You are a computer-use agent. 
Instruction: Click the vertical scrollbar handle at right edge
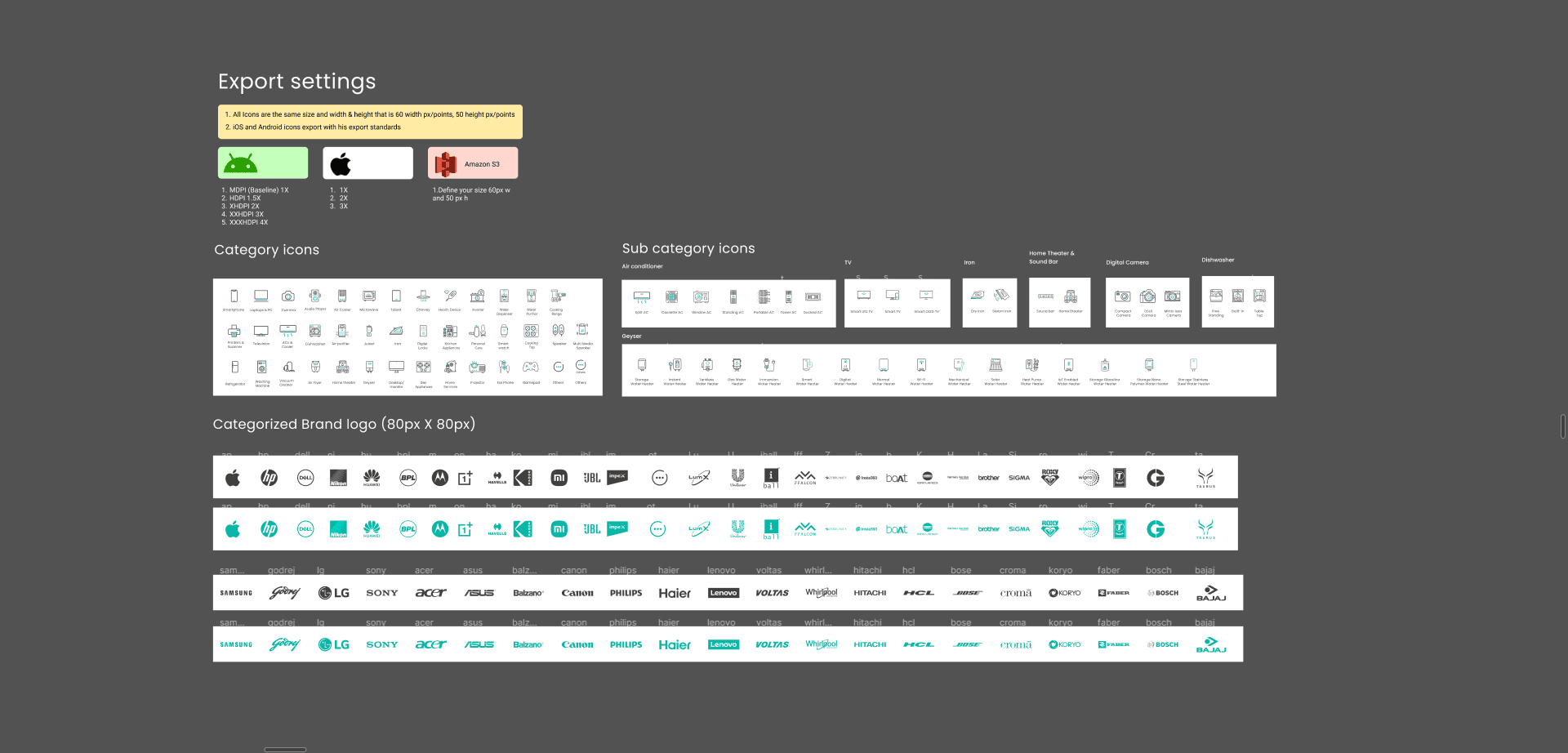coord(1563,426)
